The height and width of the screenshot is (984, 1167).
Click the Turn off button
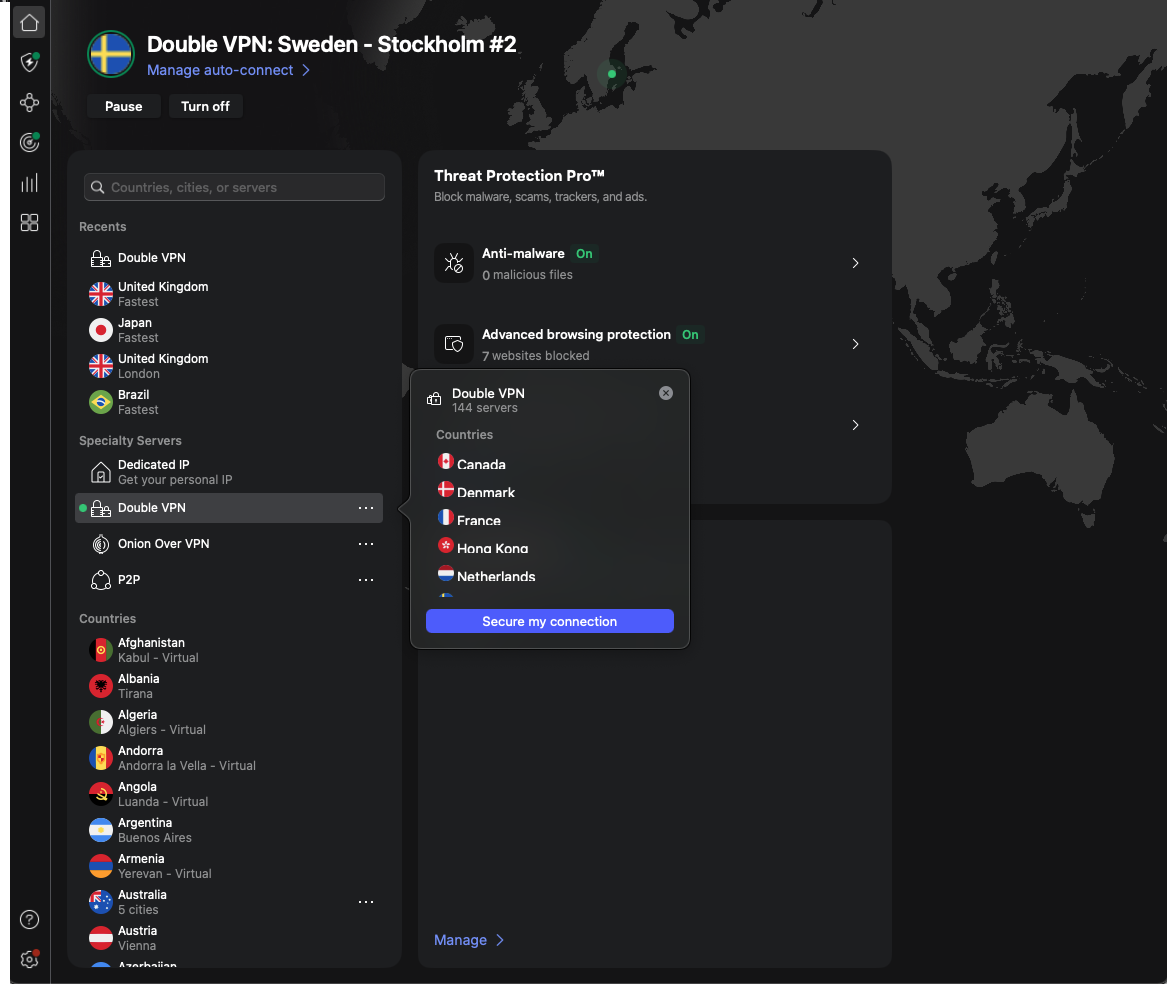click(x=205, y=106)
